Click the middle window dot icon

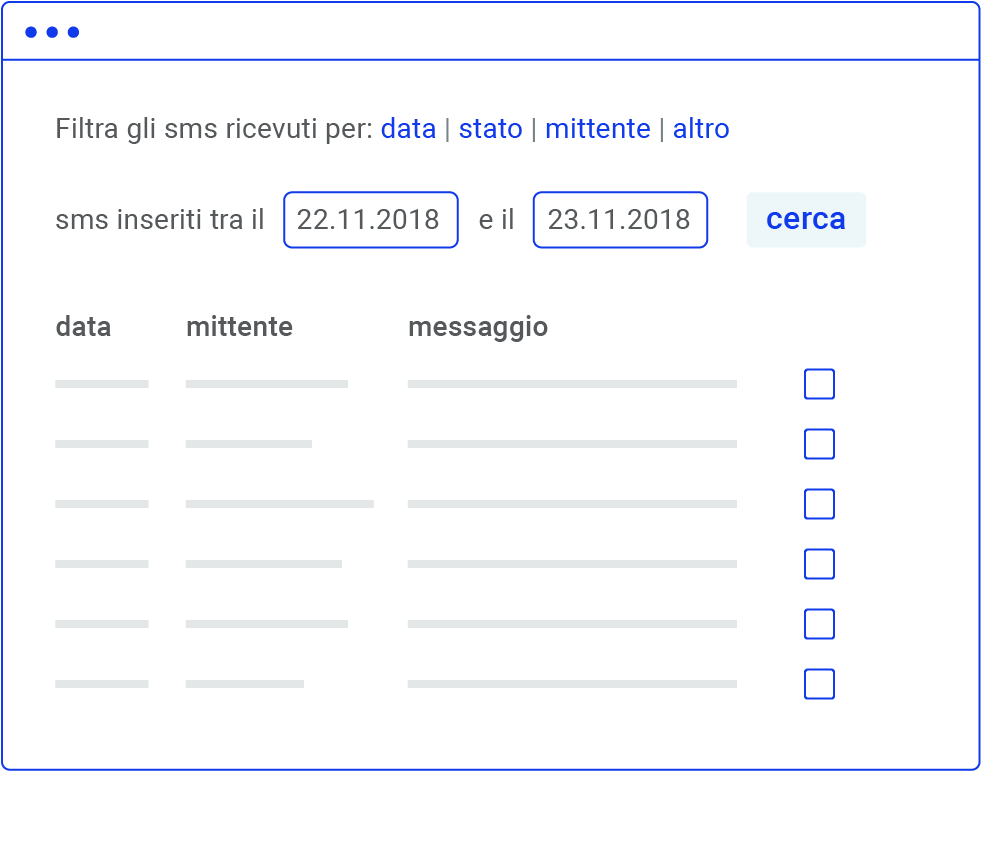[x=52, y=32]
